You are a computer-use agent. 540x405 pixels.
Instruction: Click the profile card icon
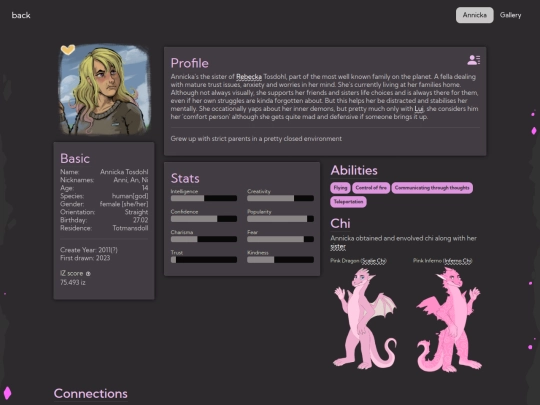pyautogui.click(x=474, y=60)
